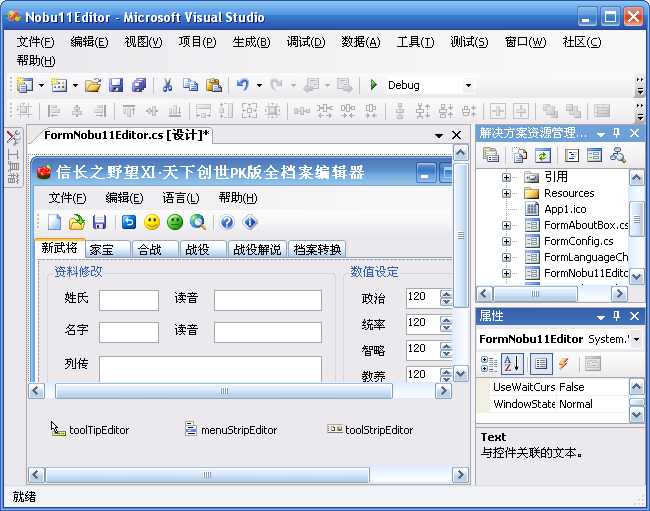The width and height of the screenshot is (650, 511).
Task: Click the Open File folder icon
Action: coord(93,85)
